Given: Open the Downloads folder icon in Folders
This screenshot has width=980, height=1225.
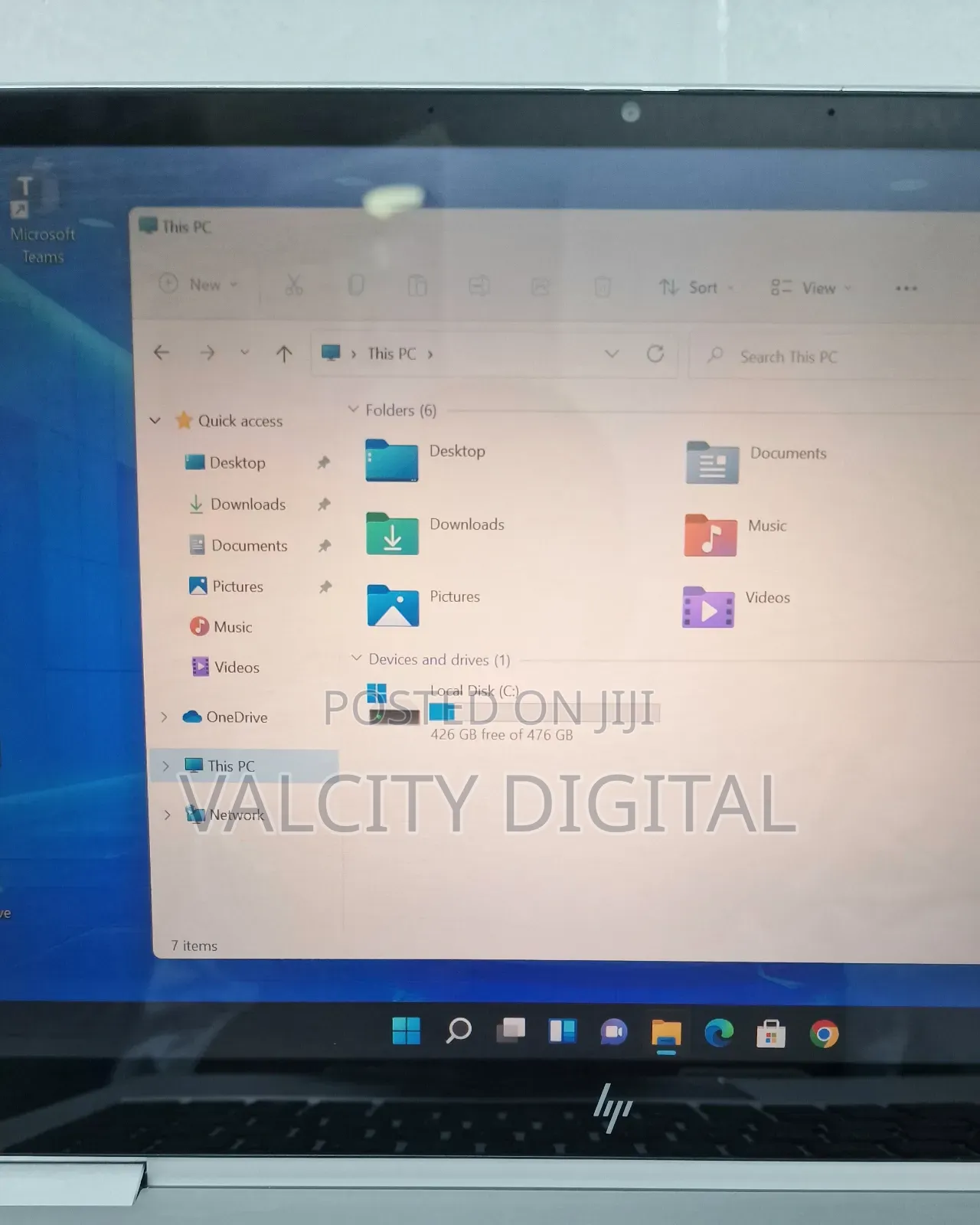Looking at the screenshot, I should pos(392,533).
